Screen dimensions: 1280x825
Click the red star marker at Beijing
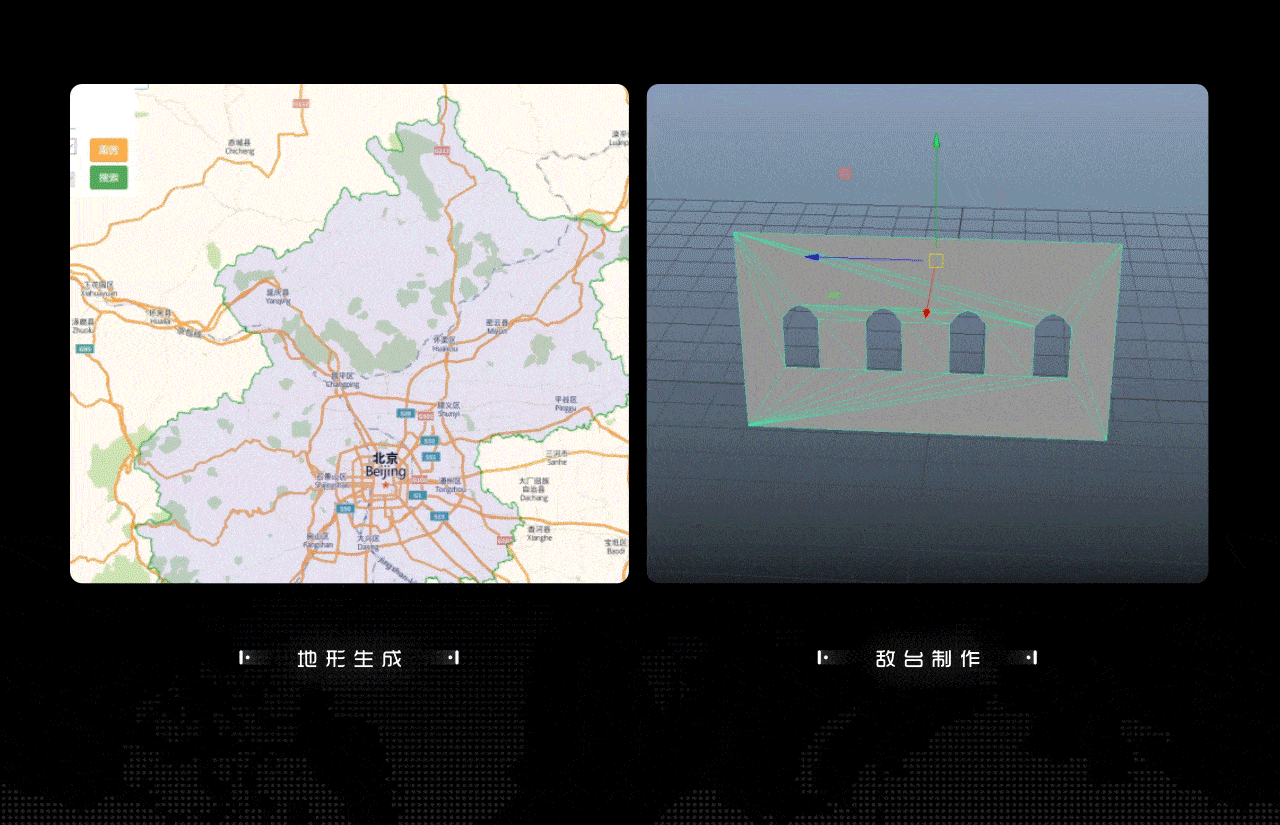(x=385, y=485)
